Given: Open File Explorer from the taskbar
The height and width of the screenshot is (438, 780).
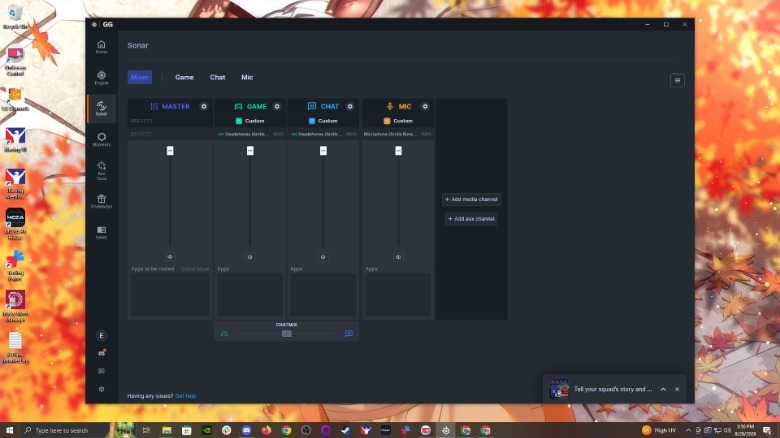Looking at the screenshot, I should 167,430.
